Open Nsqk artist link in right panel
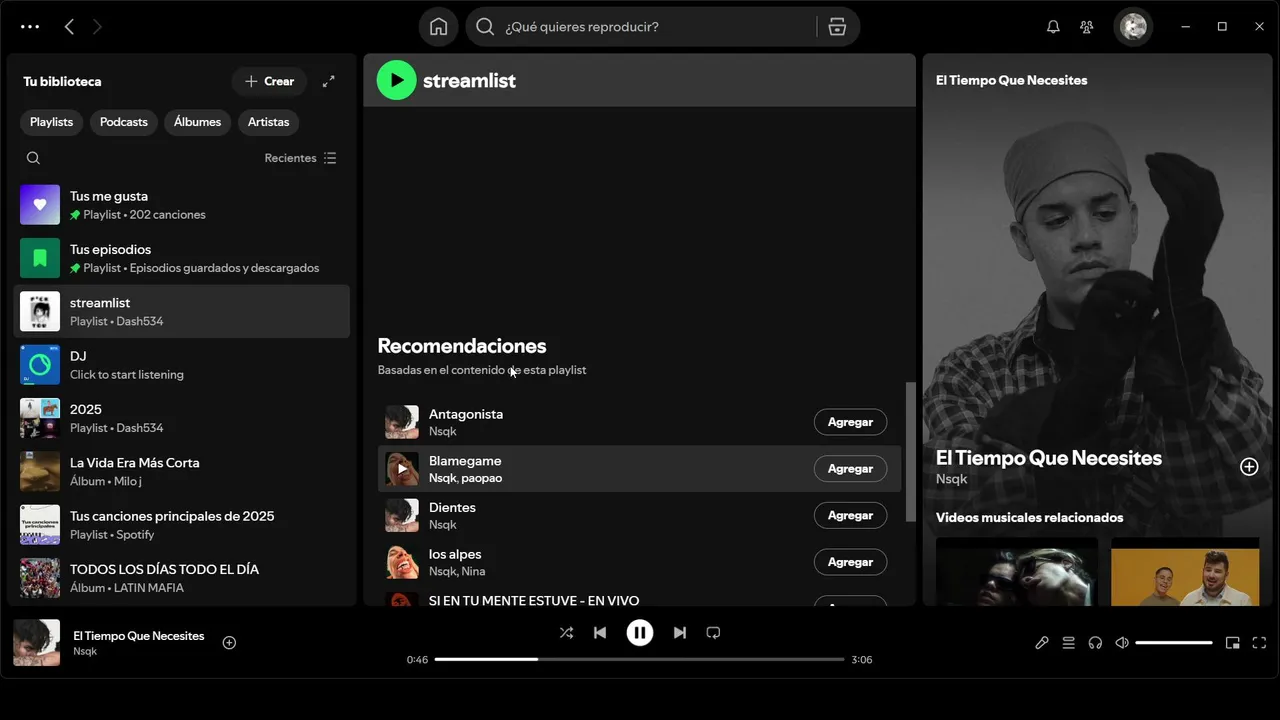1280x720 pixels. 951,479
